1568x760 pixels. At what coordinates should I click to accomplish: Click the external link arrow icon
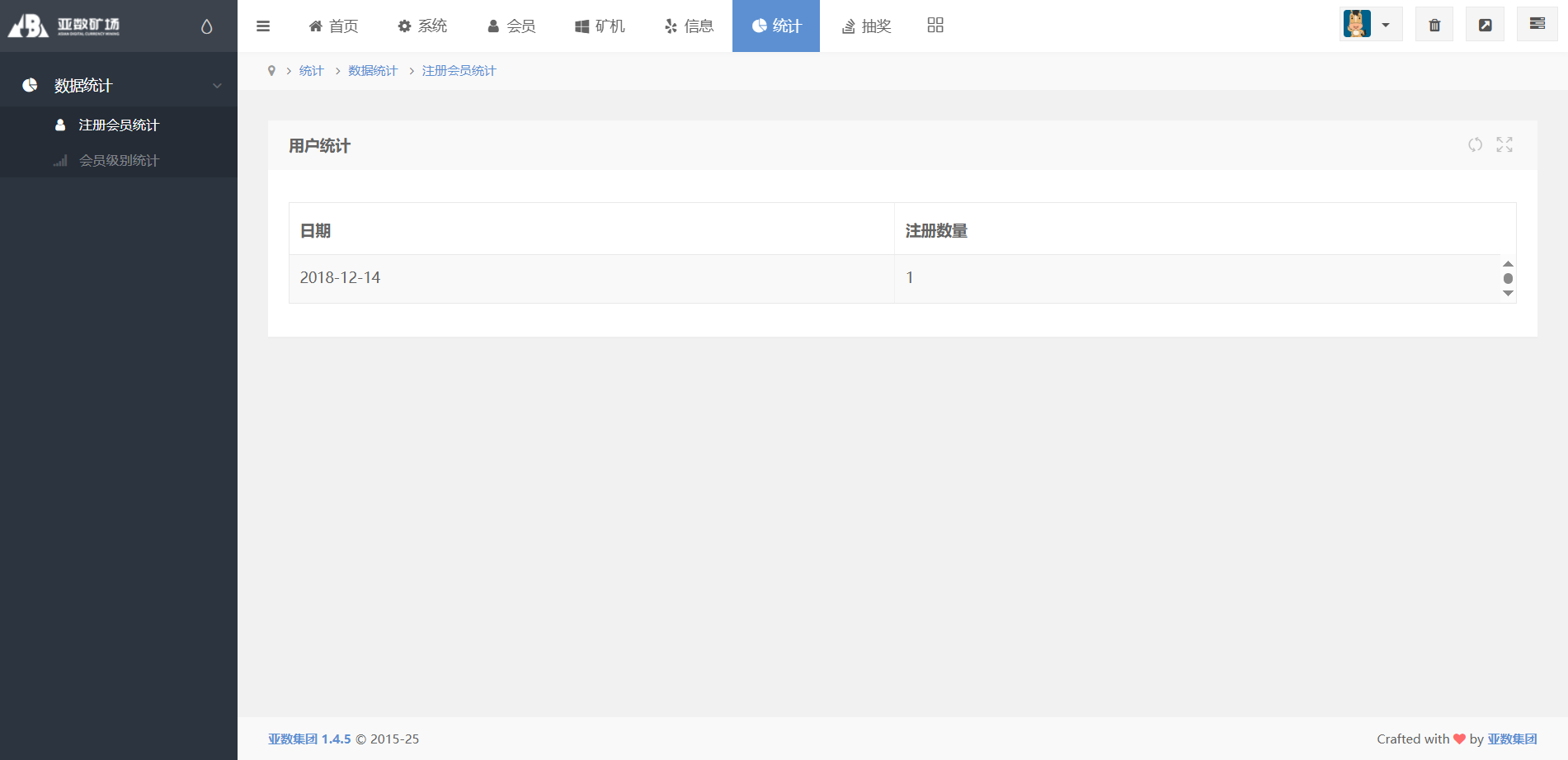click(x=1485, y=25)
